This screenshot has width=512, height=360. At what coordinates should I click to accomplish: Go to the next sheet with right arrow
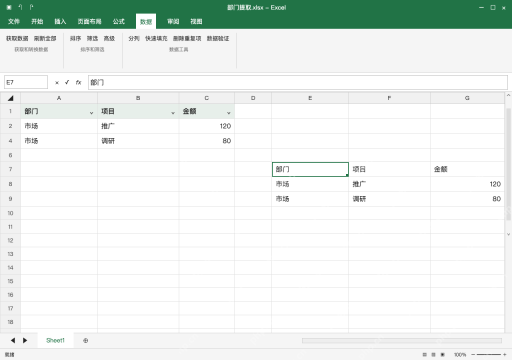click(25, 340)
